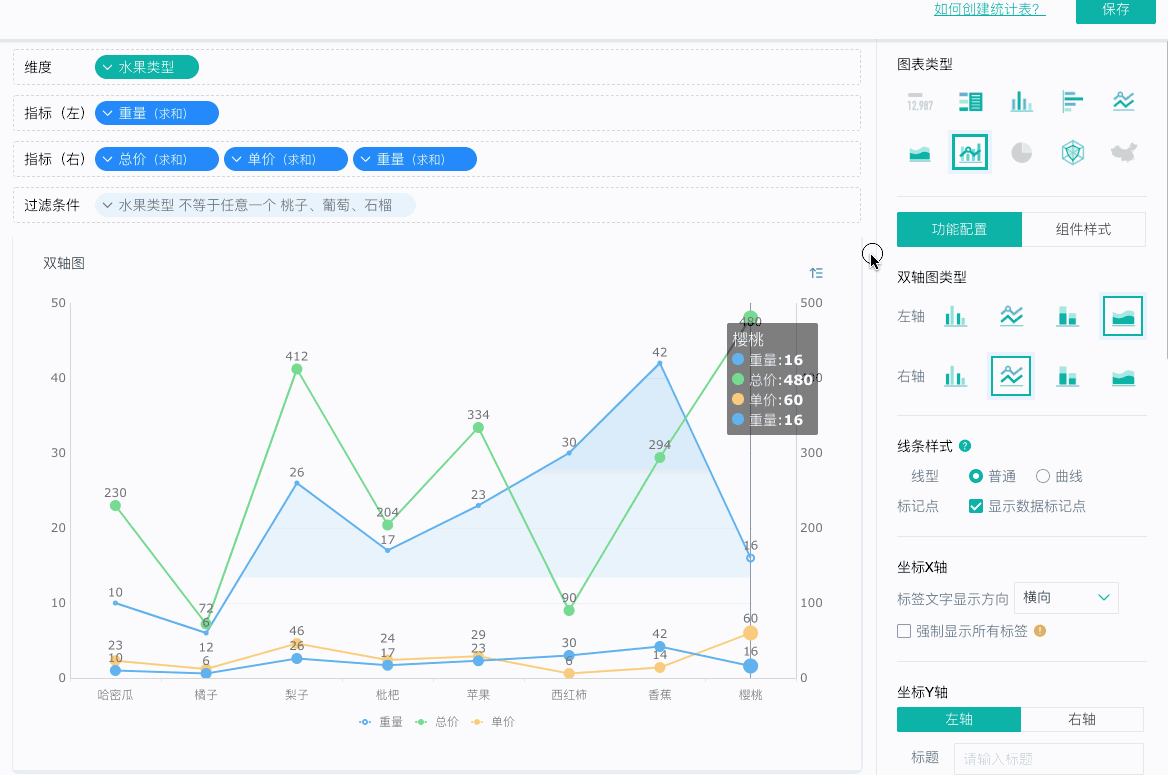Open the 标签文字显示方向 dropdown
Viewport: 1168px width, 775px height.
[x=1065, y=597]
